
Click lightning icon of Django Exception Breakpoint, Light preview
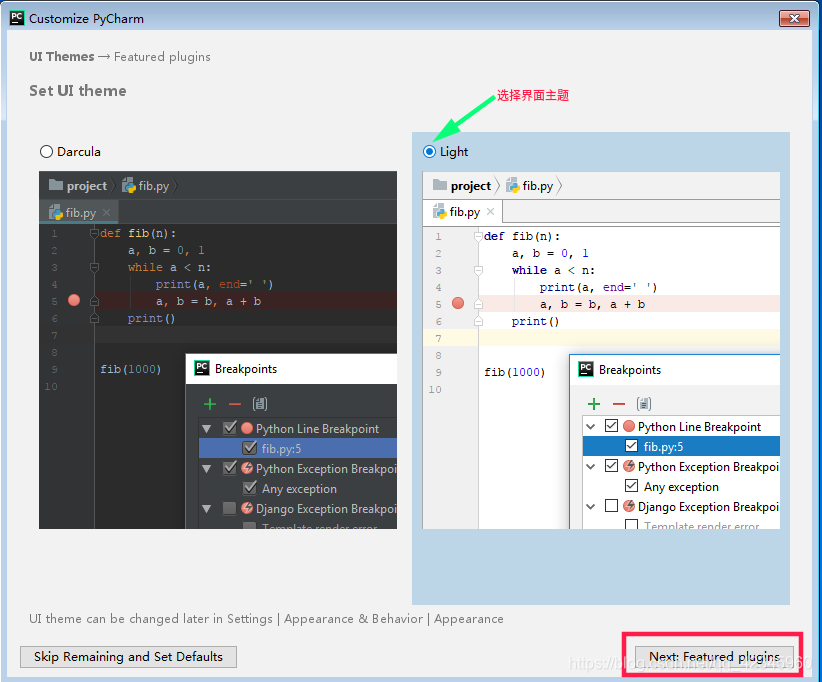pyautogui.click(x=629, y=506)
